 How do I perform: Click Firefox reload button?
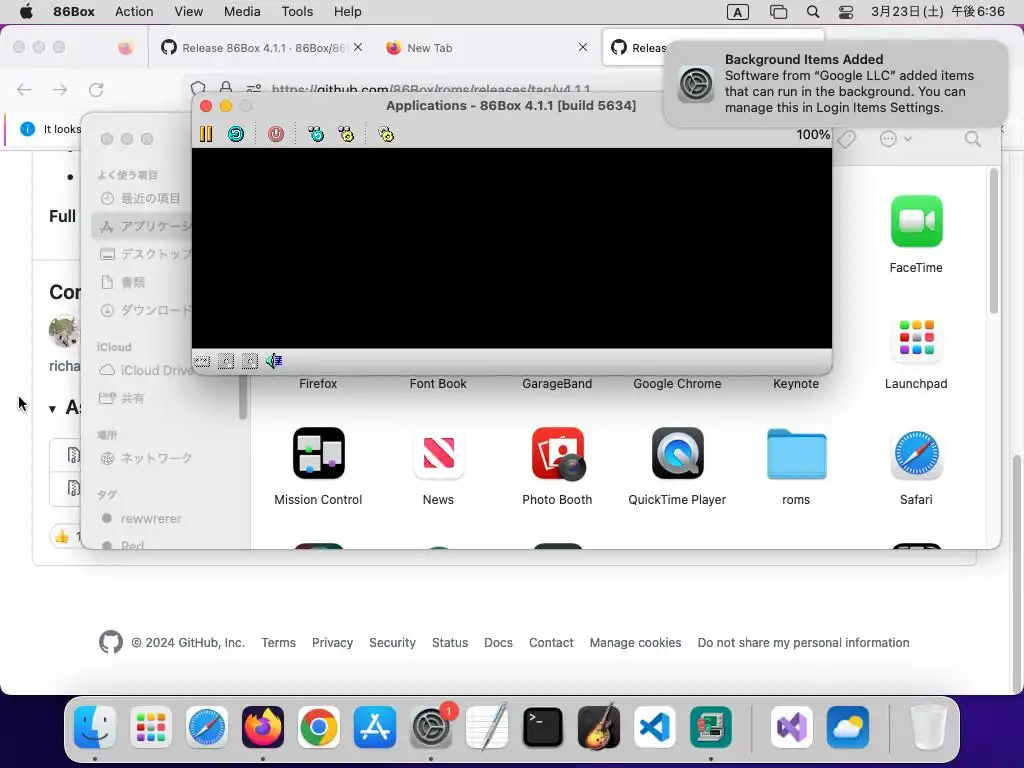point(96,89)
